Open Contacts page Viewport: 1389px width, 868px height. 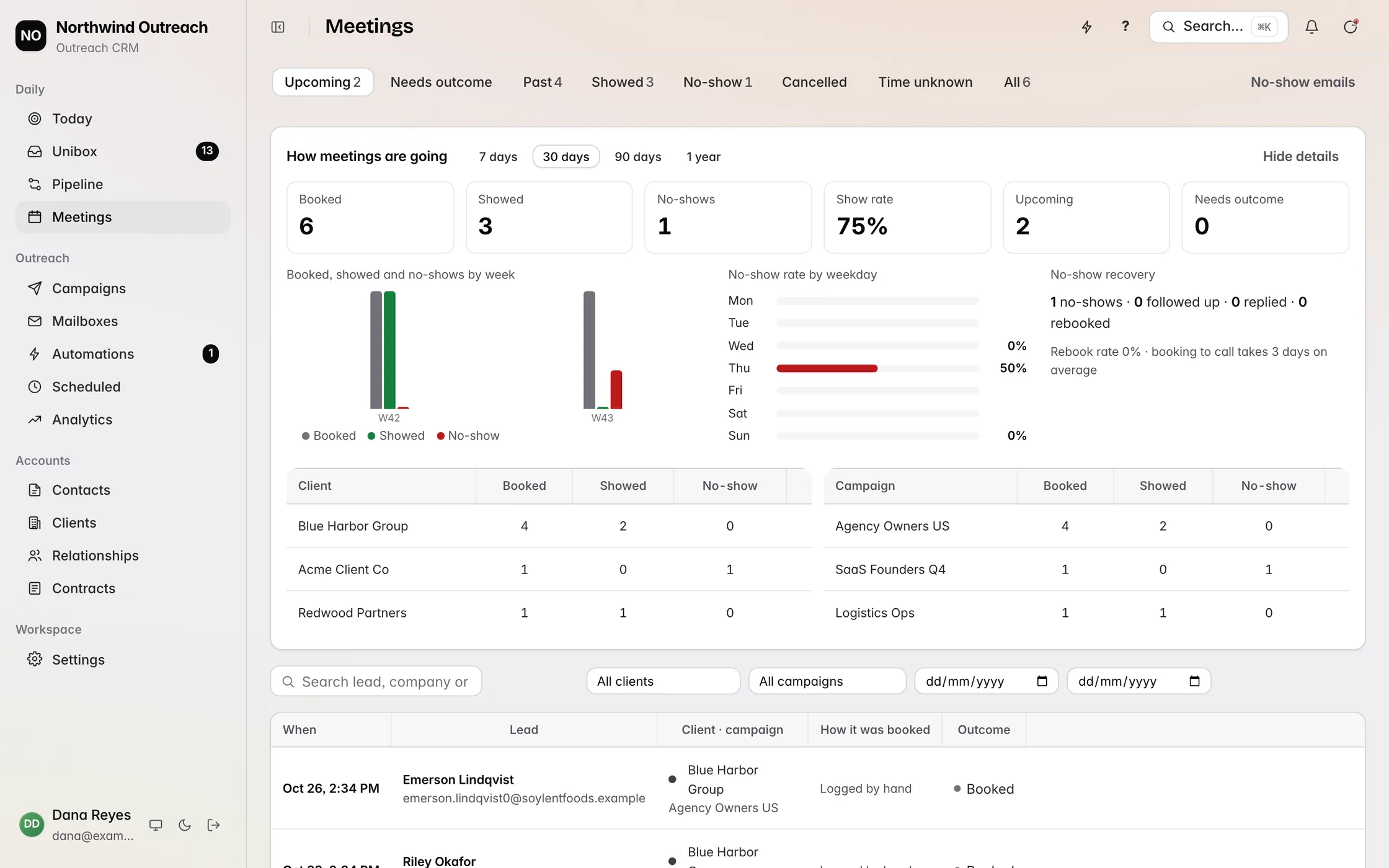[x=123, y=490]
